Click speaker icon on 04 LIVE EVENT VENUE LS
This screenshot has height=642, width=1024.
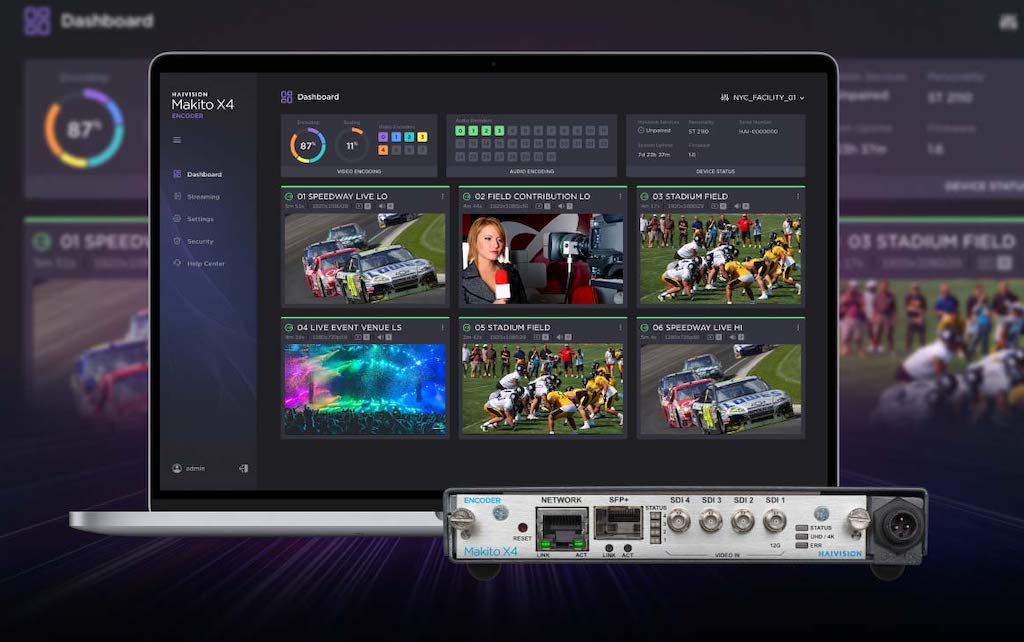379,338
